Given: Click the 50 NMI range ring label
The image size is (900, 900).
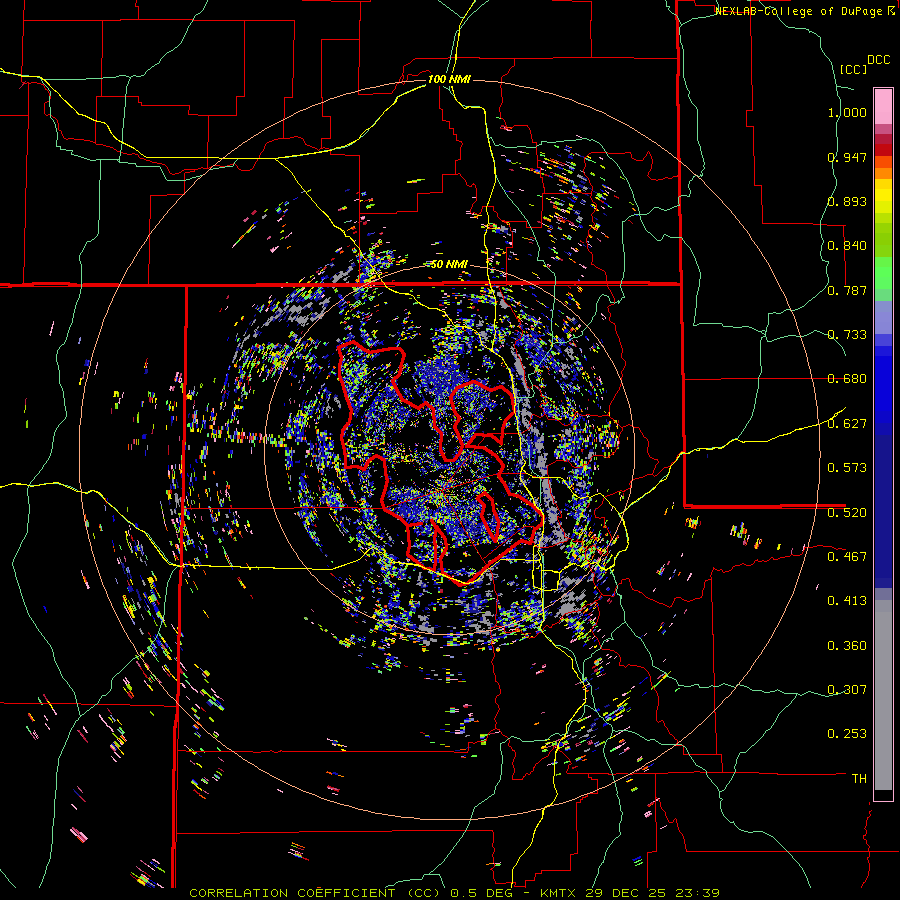Looking at the screenshot, I should [x=449, y=265].
